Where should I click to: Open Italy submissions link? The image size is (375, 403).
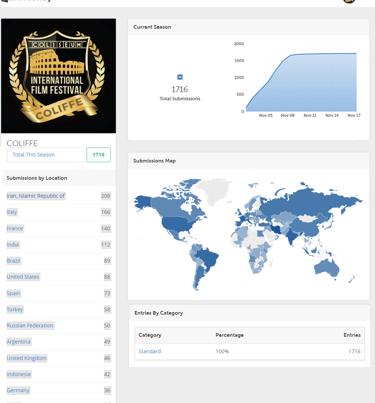12,212
